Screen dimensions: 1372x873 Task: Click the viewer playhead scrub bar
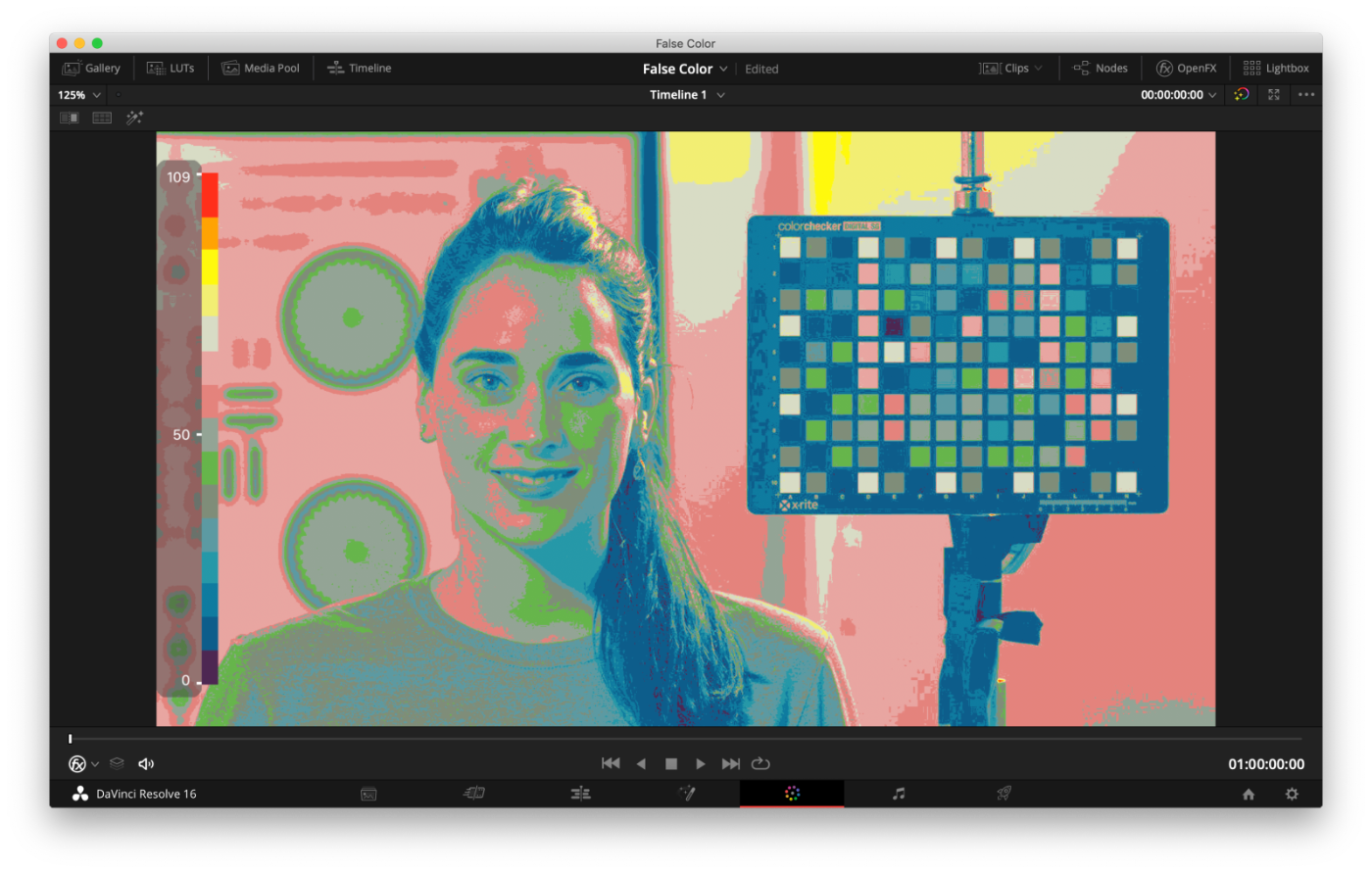click(x=686, y=739)
